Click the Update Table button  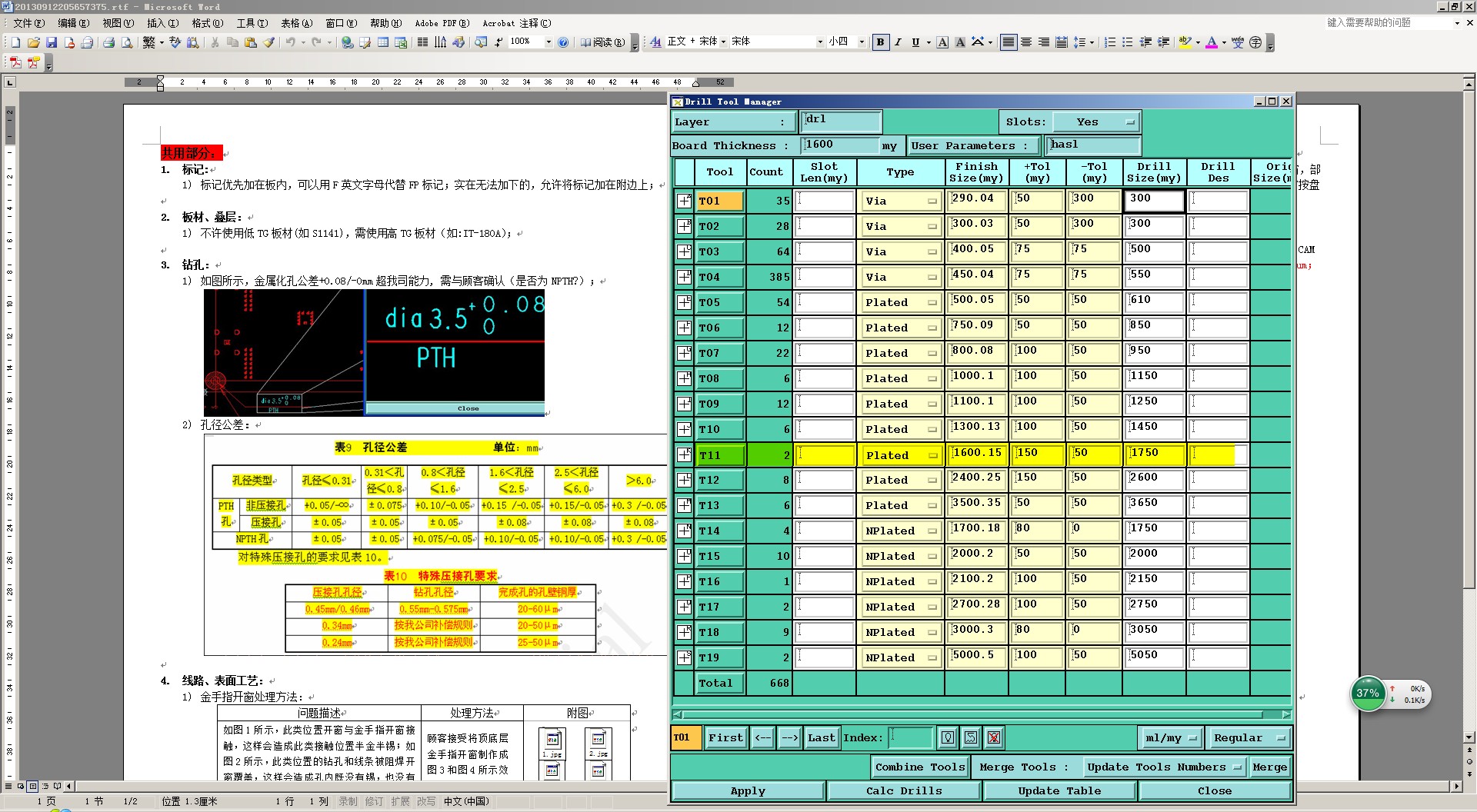point(1059,791)
